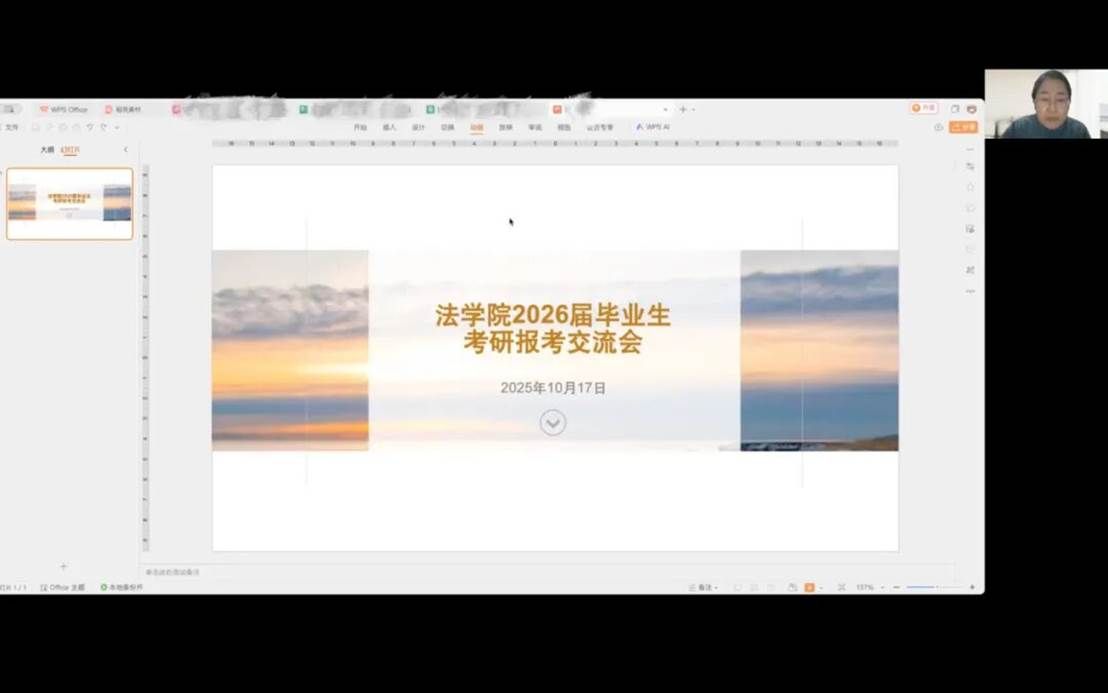The width and height of the screenshot is (1108, 693).
Task: Open the 插入 ribbon tab
Action: pos(389,127)
